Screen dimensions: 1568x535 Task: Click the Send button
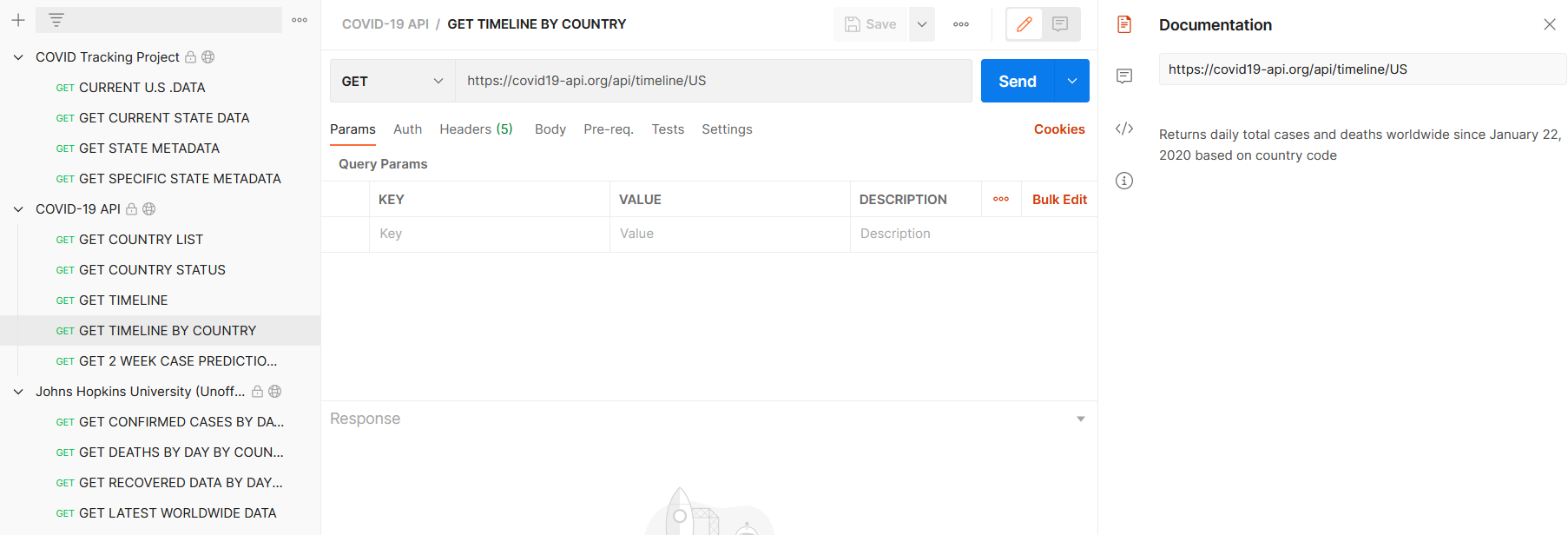(1018, 81)
